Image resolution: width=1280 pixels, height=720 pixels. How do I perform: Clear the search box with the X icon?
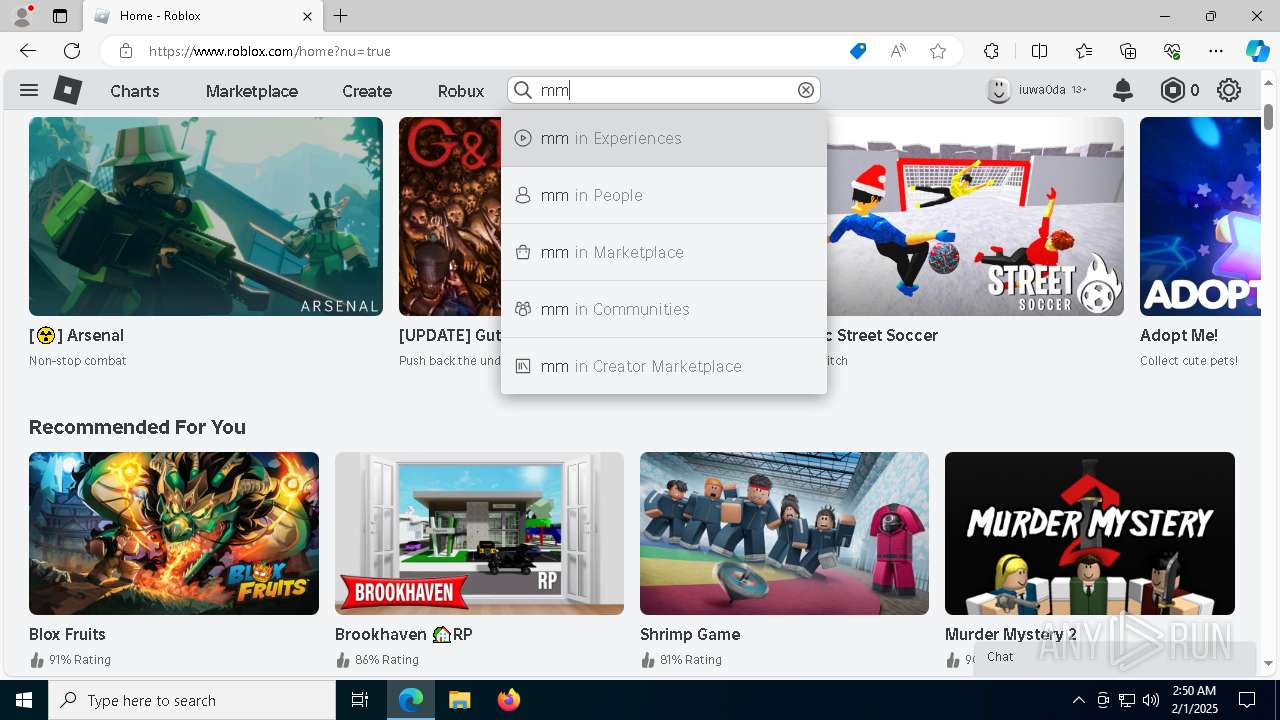[x=806, y=90]
